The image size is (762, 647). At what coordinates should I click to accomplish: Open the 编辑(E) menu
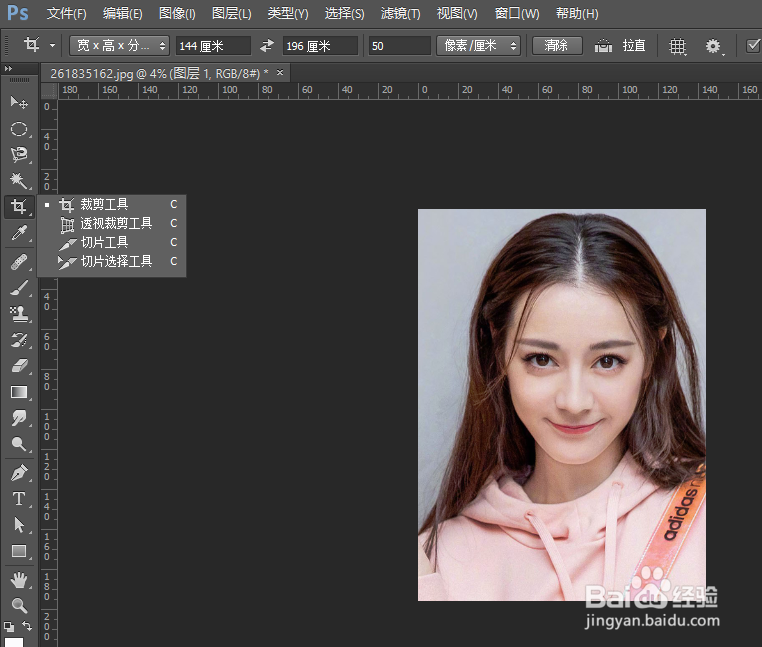point(122,14)
